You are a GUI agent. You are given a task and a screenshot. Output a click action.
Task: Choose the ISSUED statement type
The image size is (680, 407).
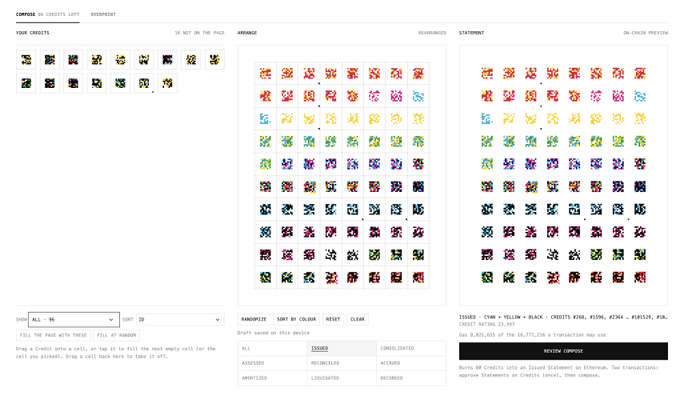(342, 348)
